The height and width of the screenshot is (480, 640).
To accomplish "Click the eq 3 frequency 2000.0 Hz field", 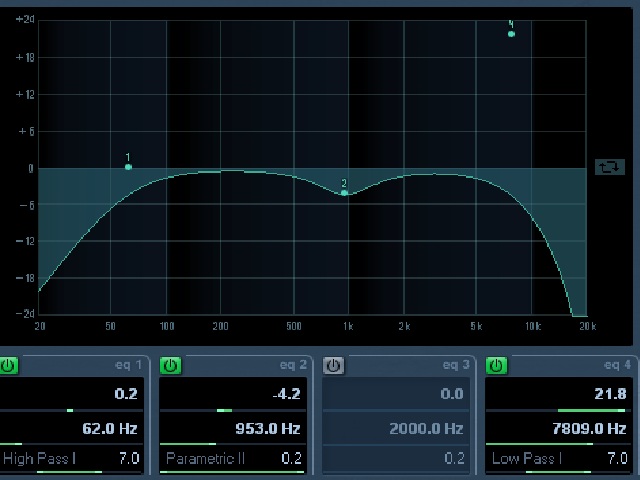I will click(x=426, y=429).
